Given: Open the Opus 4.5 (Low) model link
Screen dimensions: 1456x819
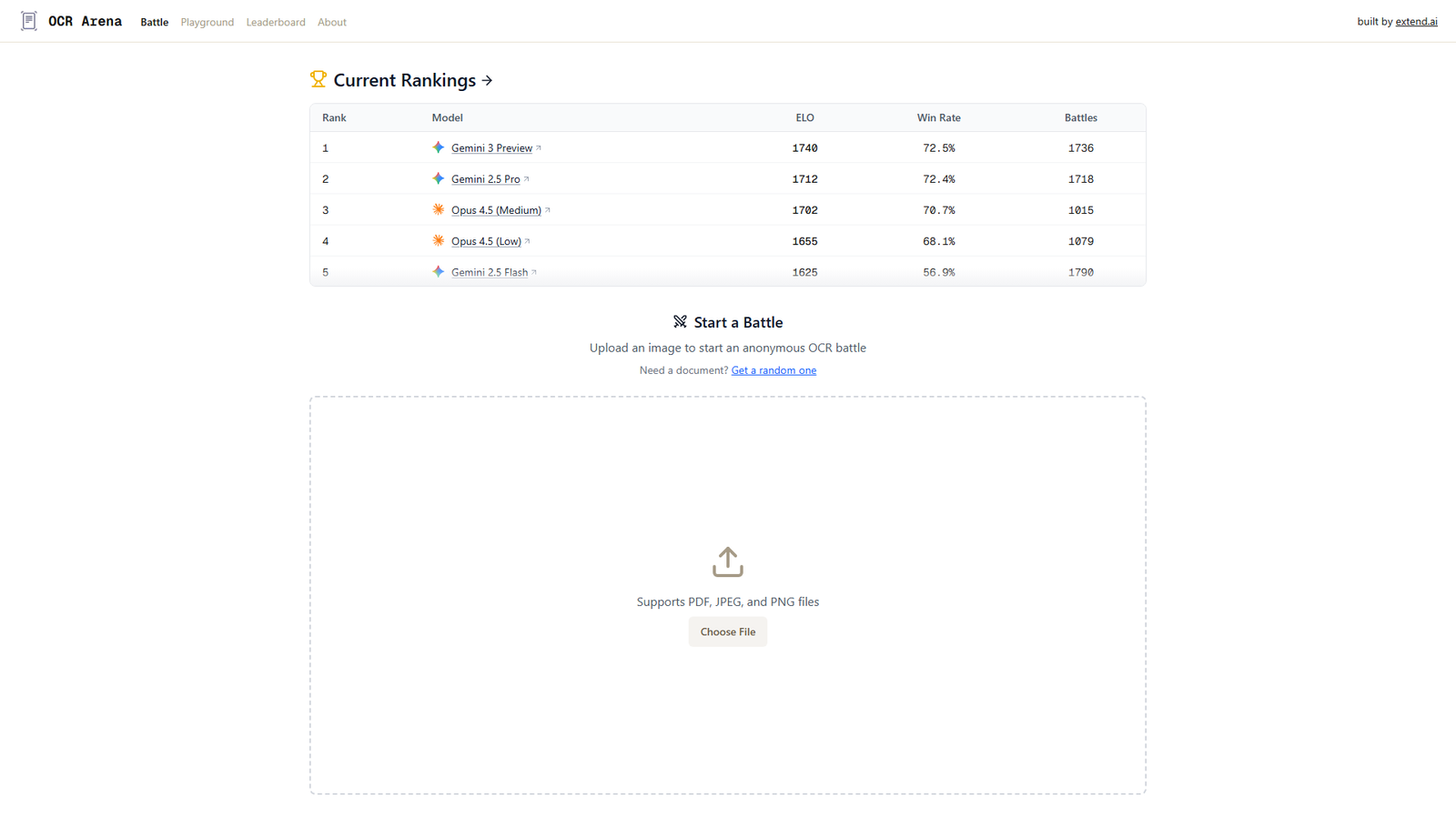Looking at the screenshot, I should coord(486,241).
